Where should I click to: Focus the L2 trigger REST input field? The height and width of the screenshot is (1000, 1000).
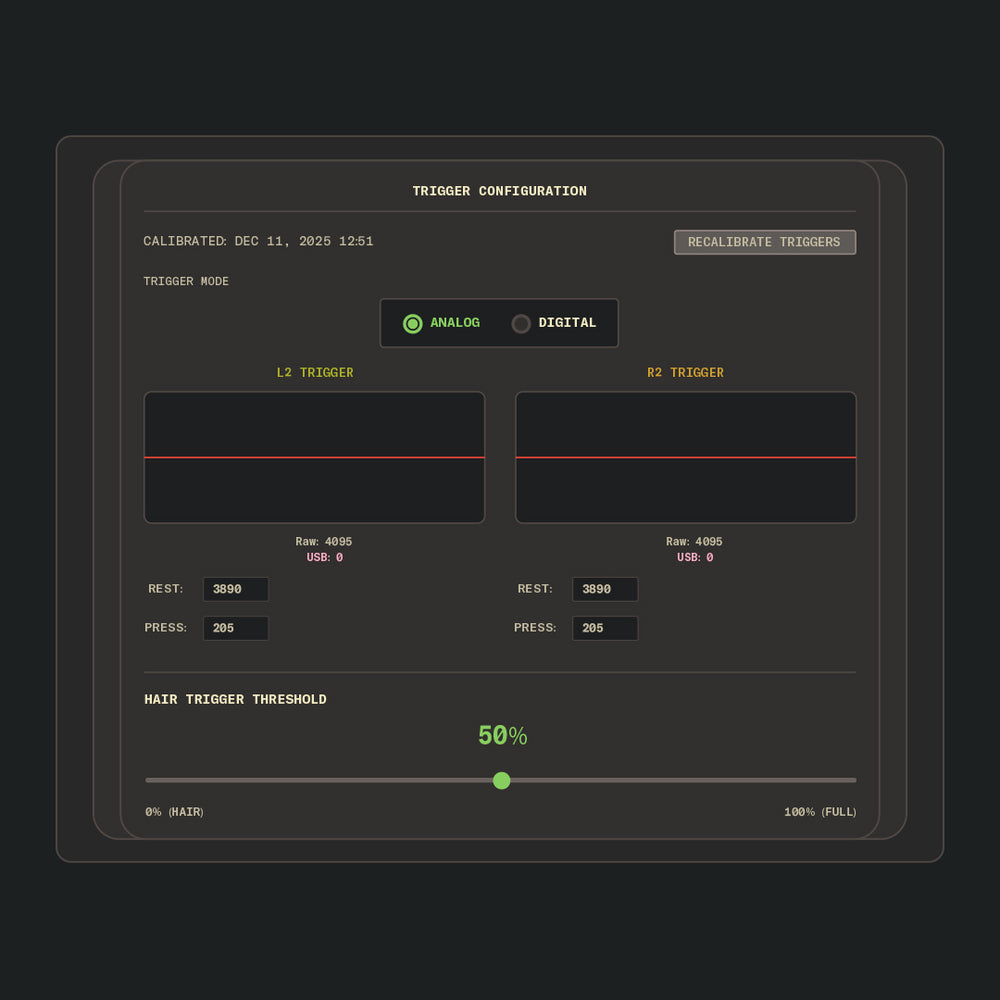[x=235, y=589]
